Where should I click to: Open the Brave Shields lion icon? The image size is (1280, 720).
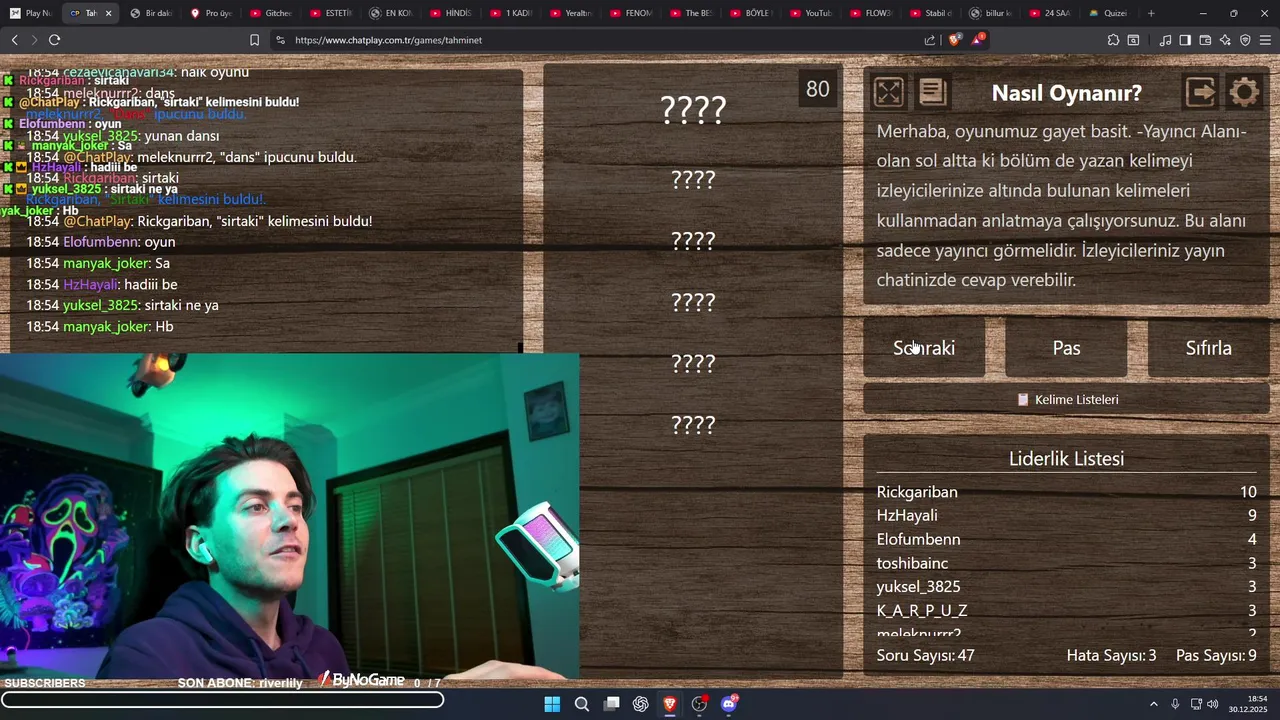click(x=955, y=40)
